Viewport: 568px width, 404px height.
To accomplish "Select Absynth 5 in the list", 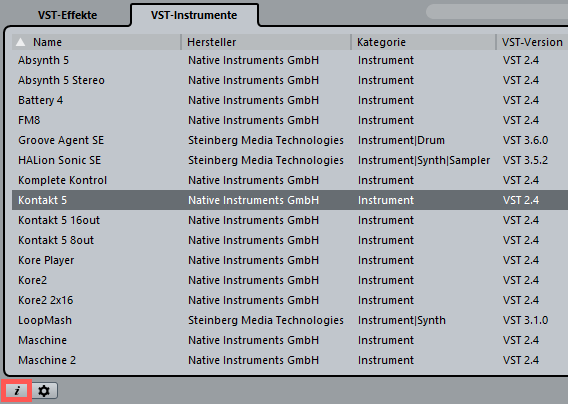I will click(290, 60).
